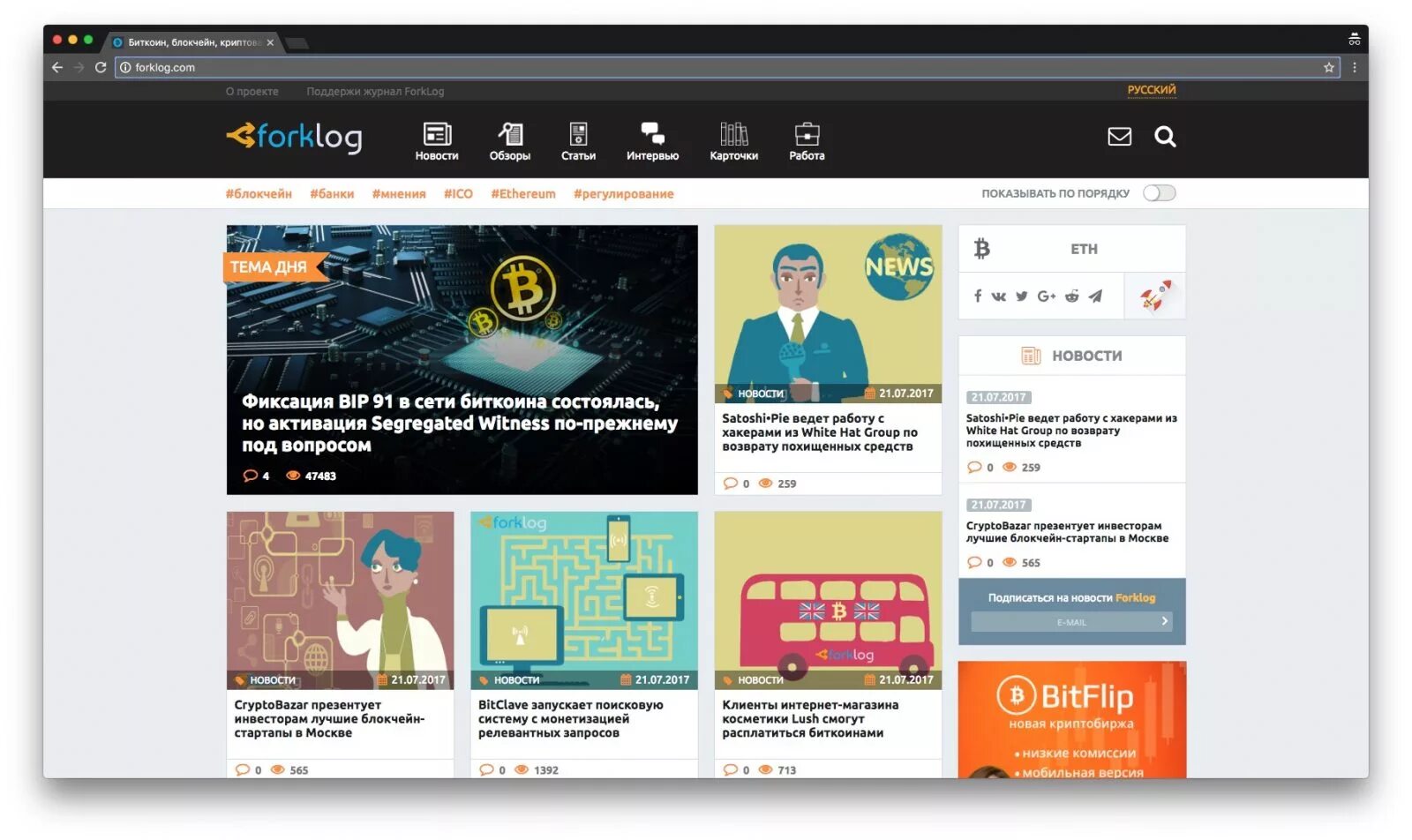Select the Bitcoin symbol tab in widget
The image size is (1412, 840).
coord(981,249)
